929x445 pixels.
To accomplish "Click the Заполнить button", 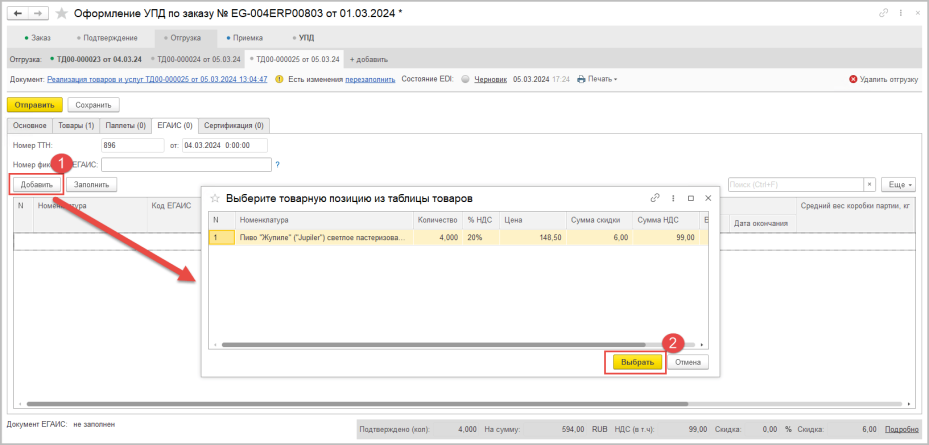I will tap(92, 185).
